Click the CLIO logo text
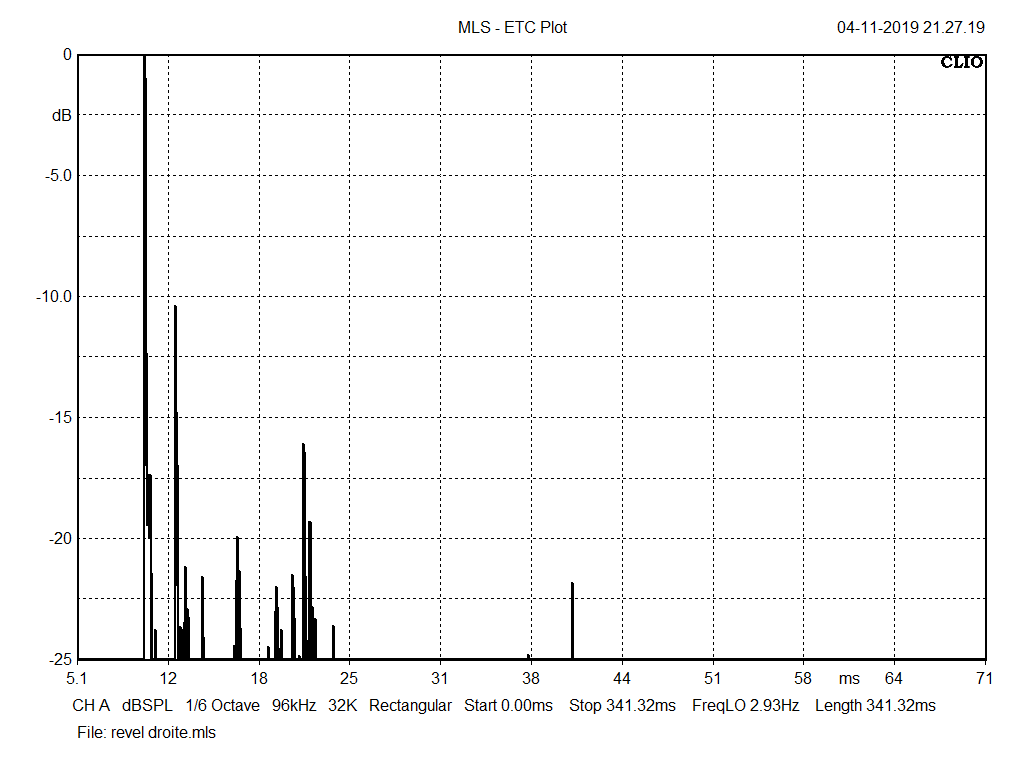1024x768 pixels. click(961, 62)
